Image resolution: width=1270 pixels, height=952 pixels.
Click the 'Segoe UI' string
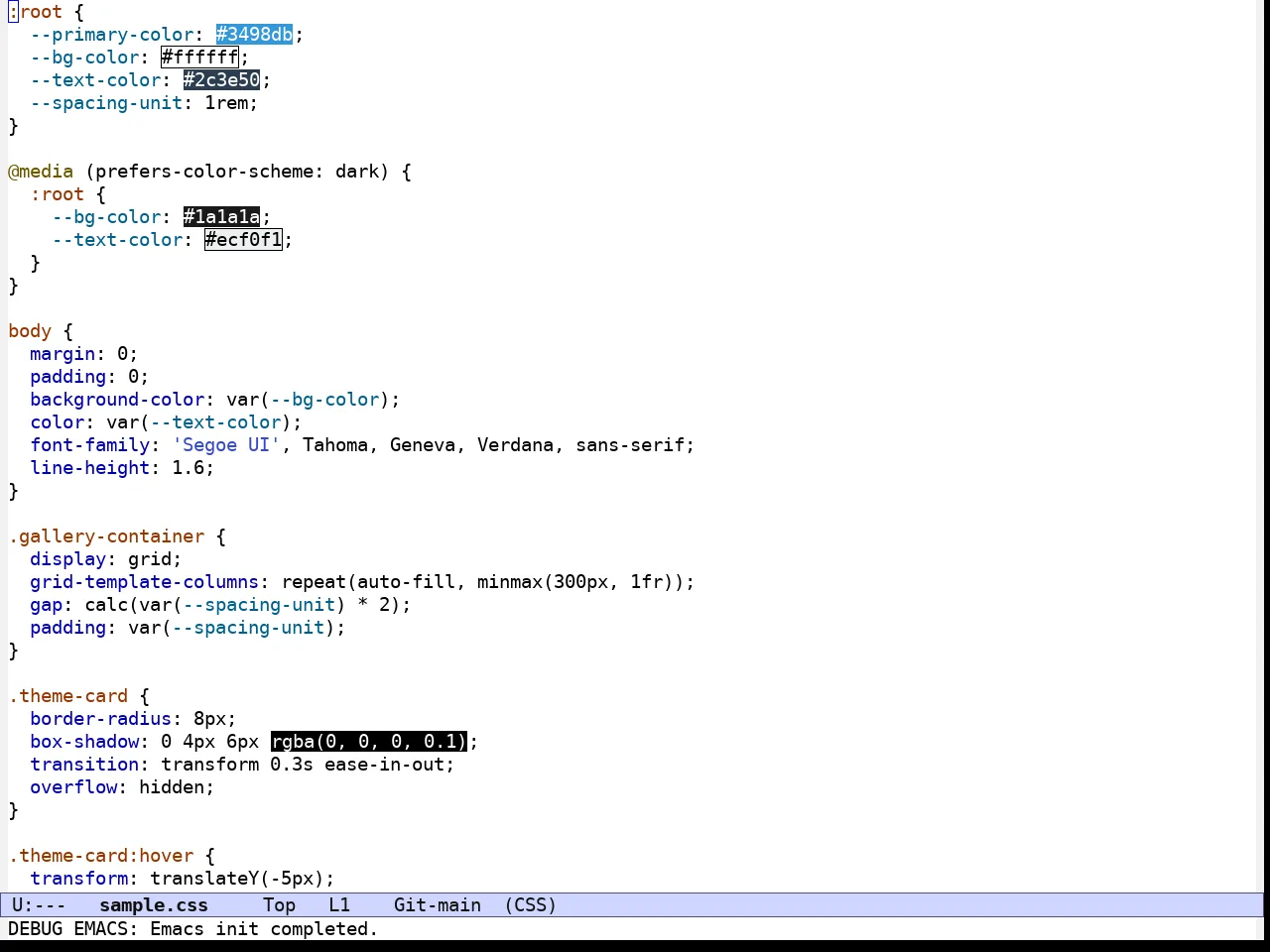pos(227,445)
